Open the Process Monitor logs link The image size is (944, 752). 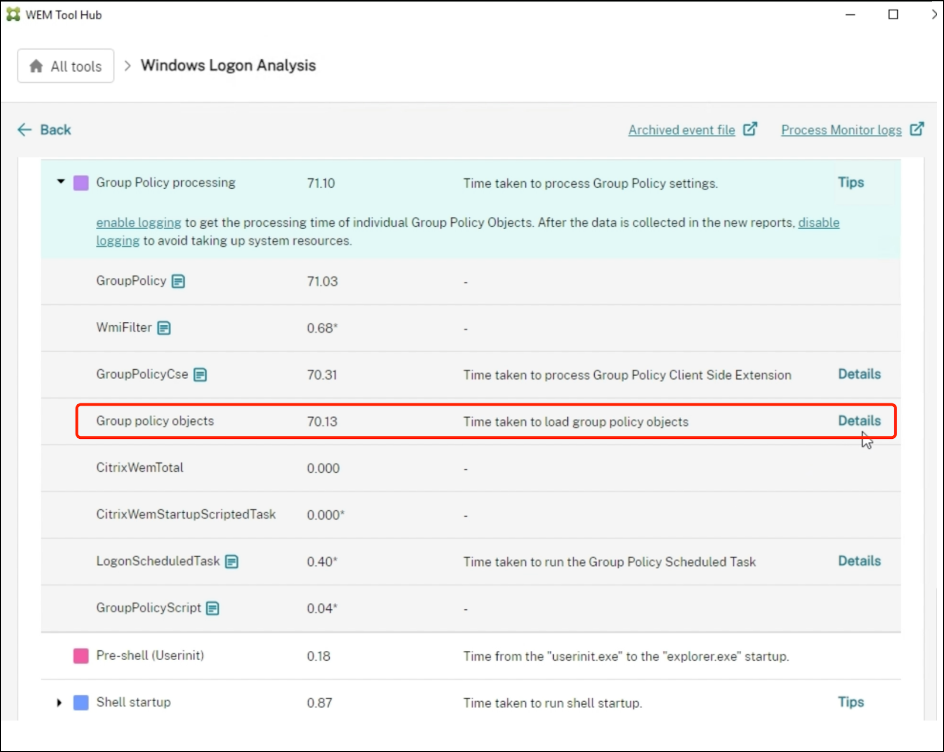pos(841,130)
